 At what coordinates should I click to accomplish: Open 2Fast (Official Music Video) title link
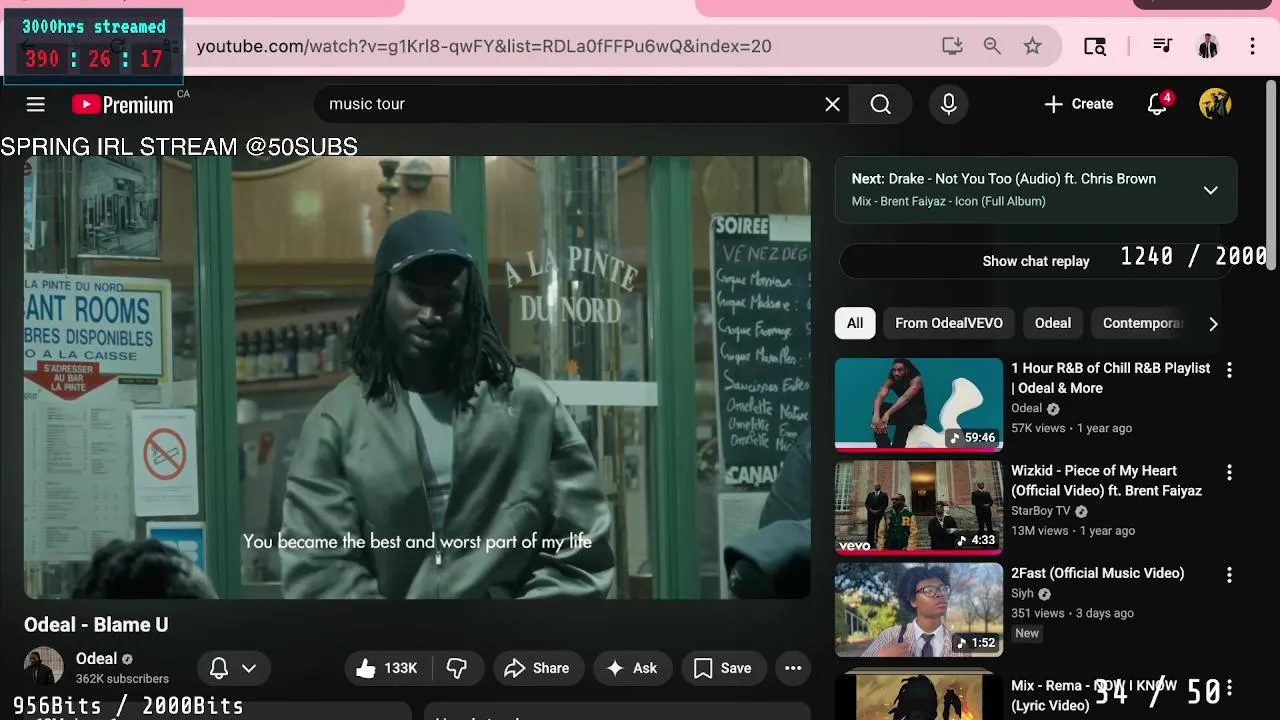point(1097,573)
